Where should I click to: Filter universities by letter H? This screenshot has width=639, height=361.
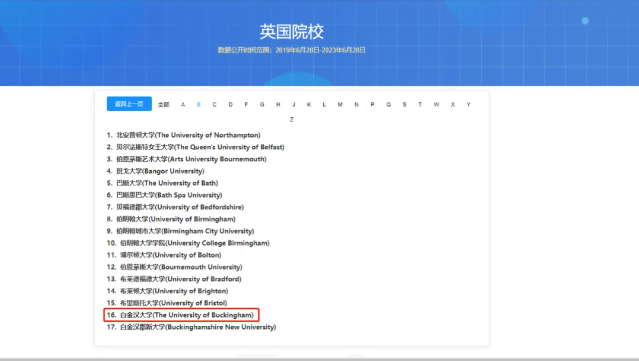coord(278,105)
